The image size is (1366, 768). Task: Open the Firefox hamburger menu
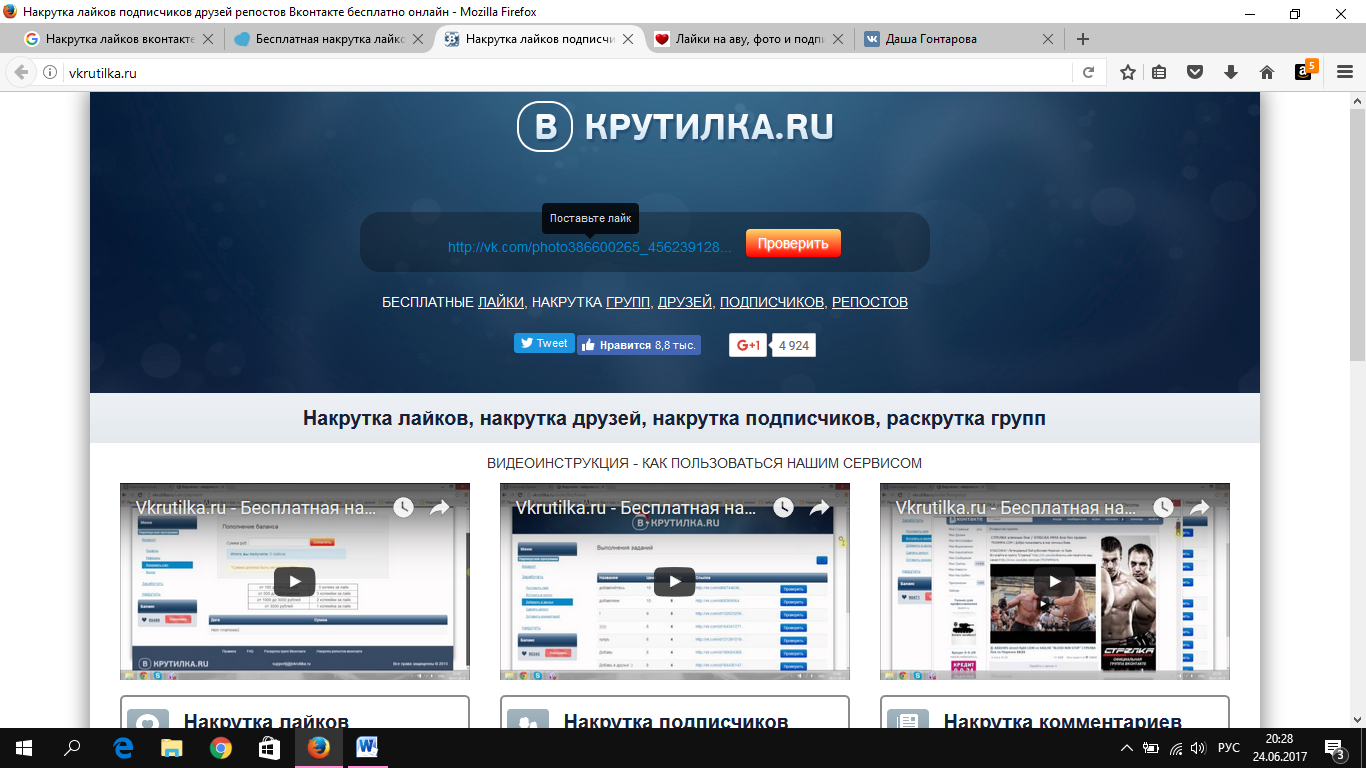point(1345,72)
